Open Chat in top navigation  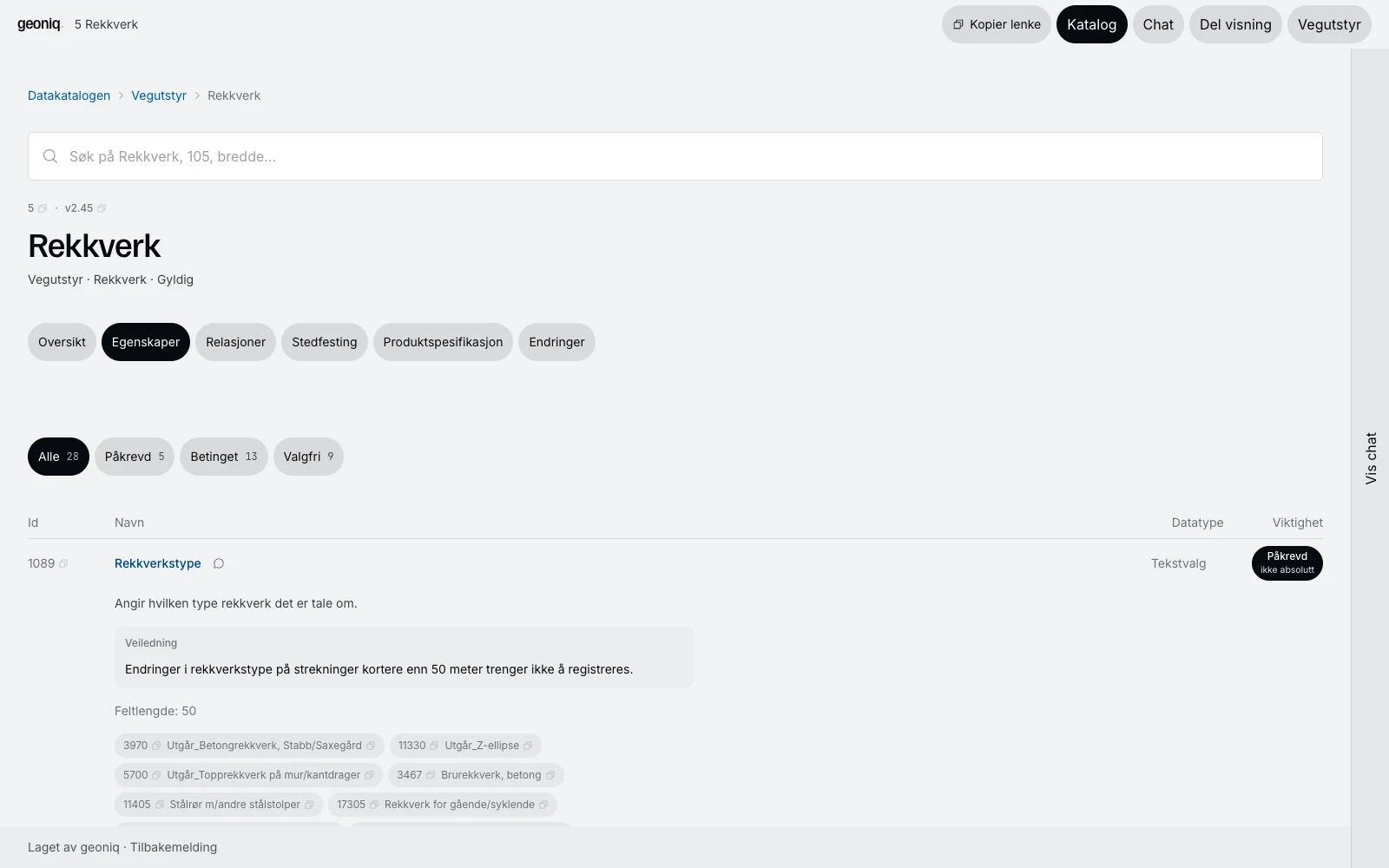point(1158,24)
